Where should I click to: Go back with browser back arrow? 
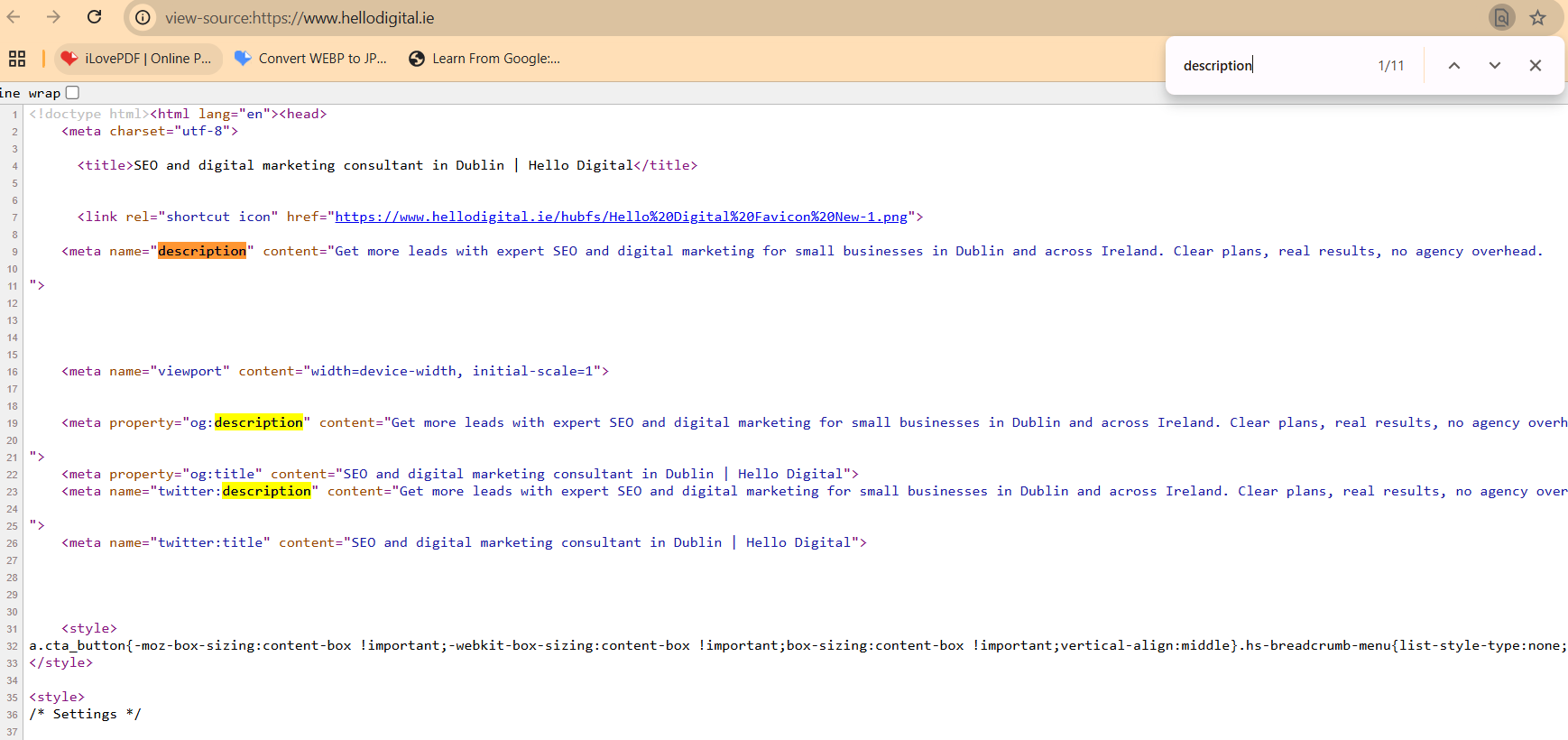[x=14, y=17]
